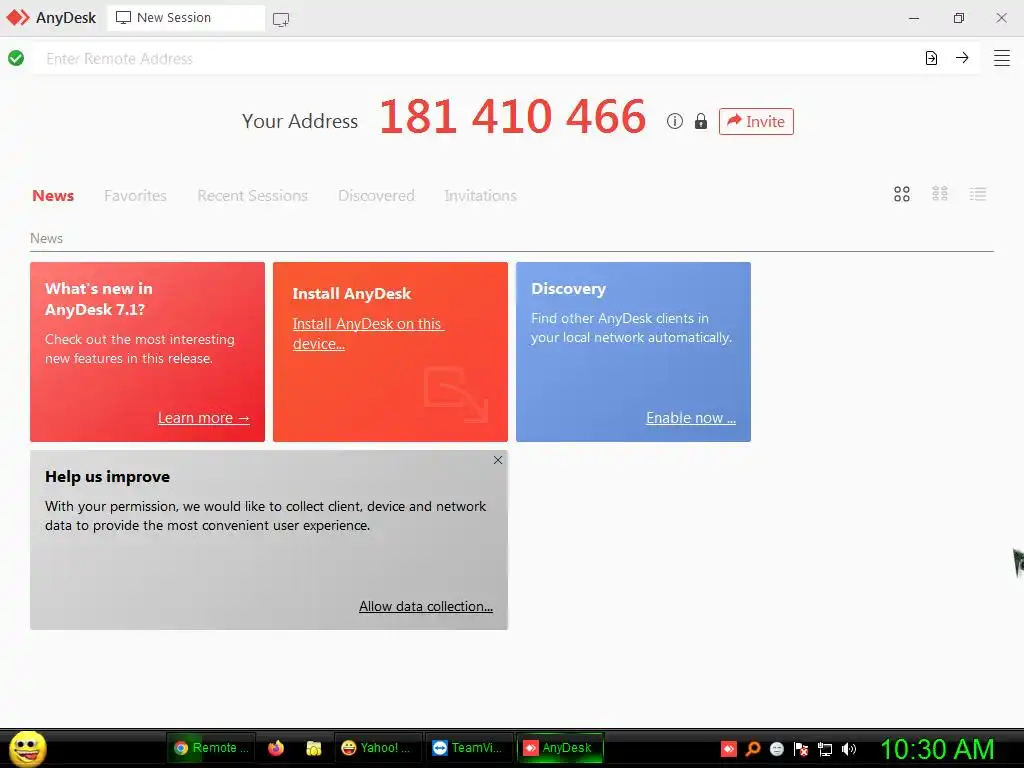Switch to TeamViewer taskbar button

click(x=470, y=748)
